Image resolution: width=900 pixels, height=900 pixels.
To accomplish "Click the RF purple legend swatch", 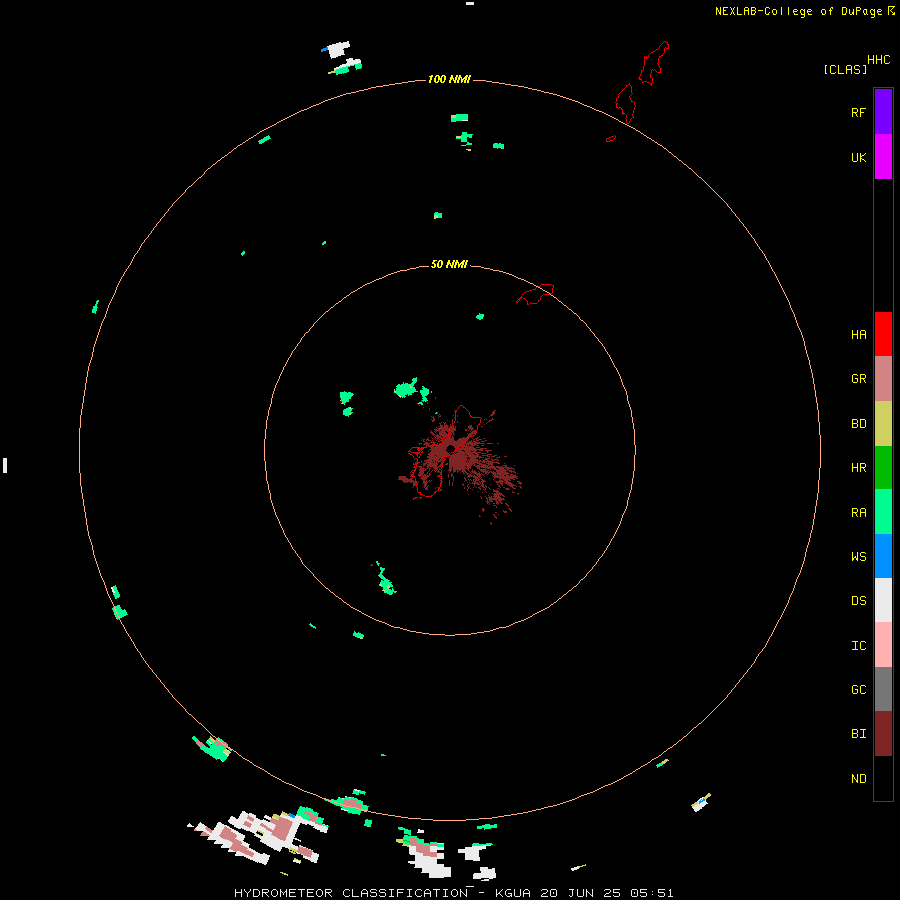I will tap(883, 111).
